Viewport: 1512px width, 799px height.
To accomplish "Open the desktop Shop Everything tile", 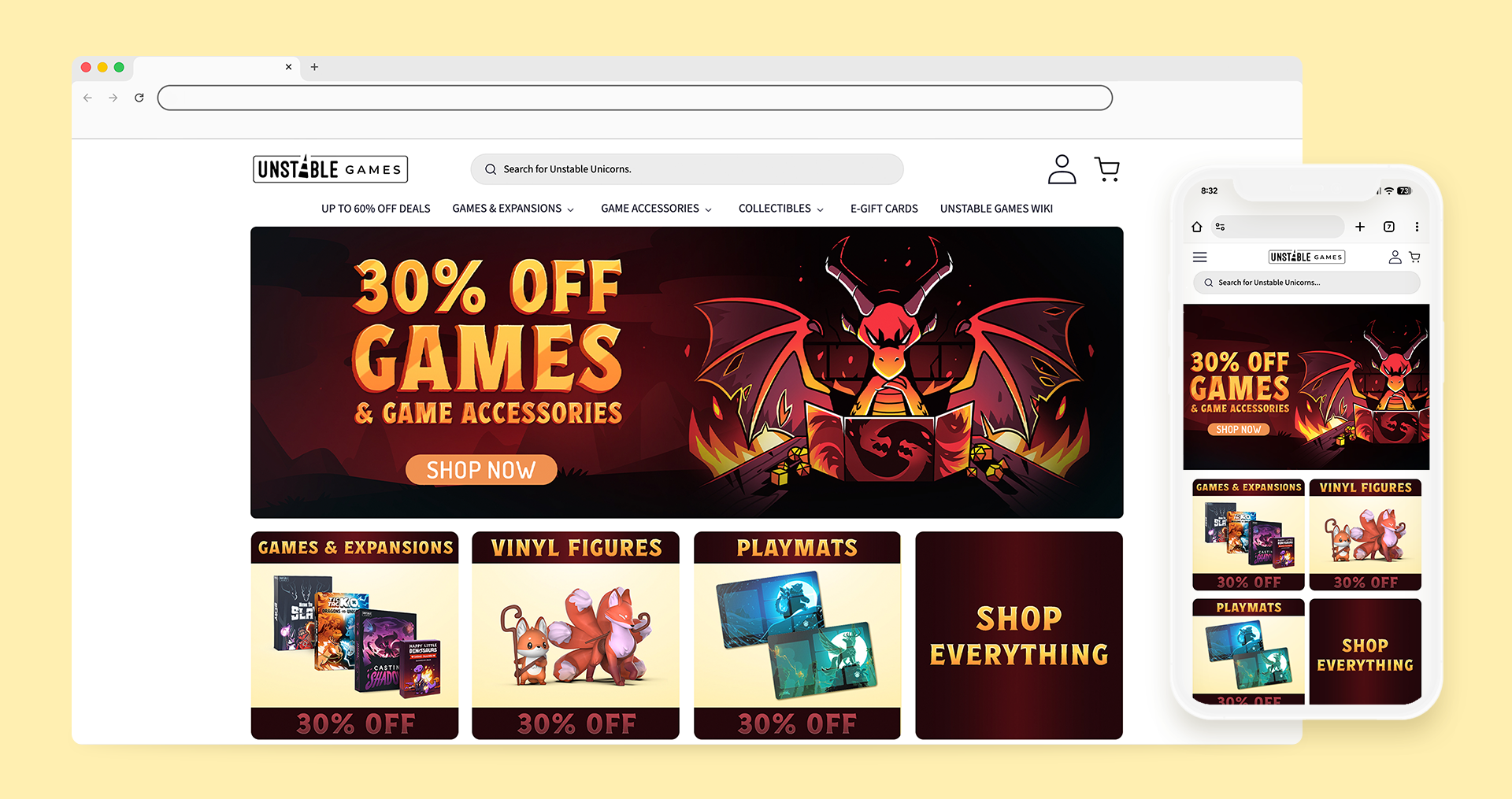I will tap(1019, 635).
